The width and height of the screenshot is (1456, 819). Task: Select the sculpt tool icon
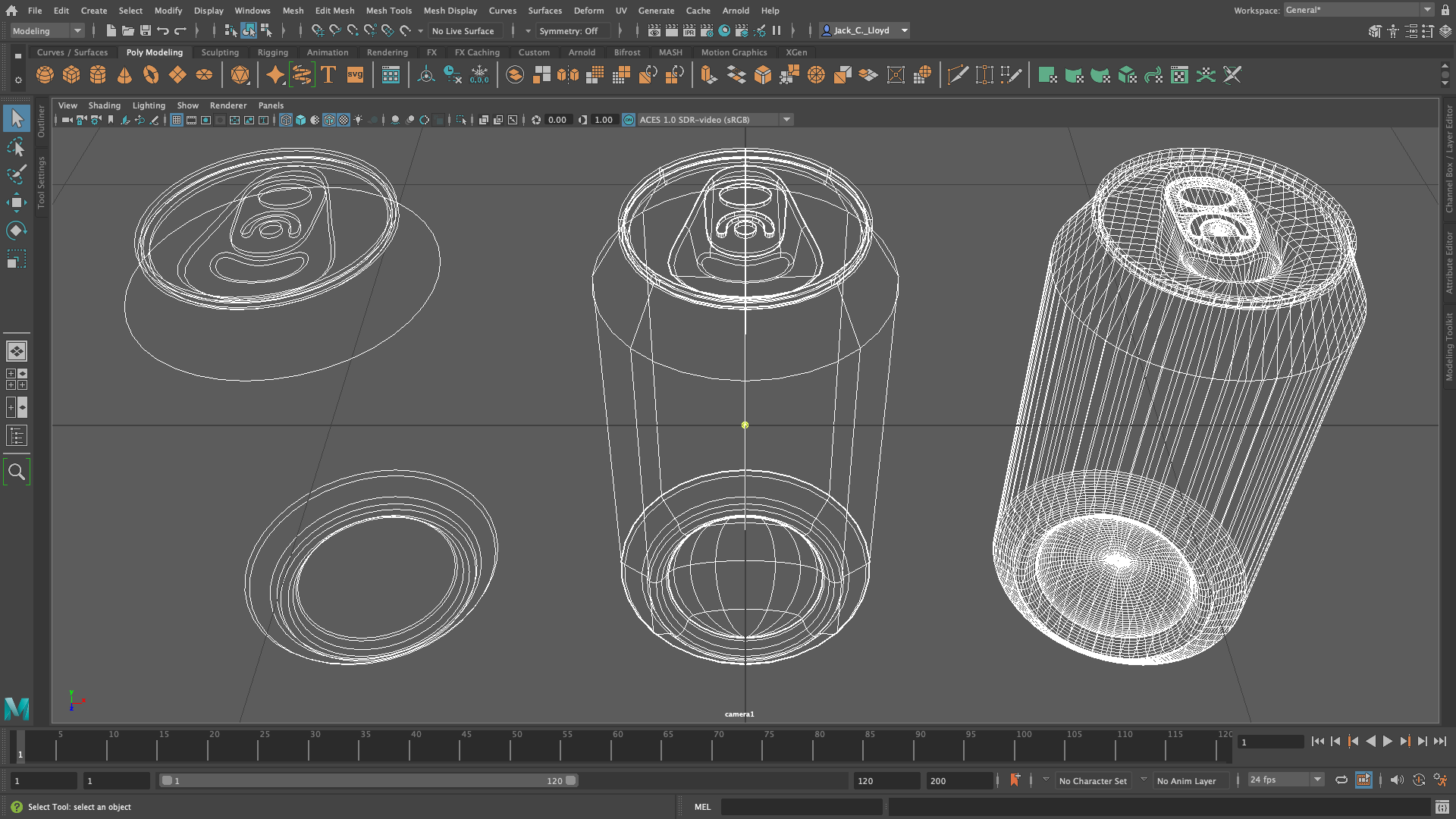15,174
